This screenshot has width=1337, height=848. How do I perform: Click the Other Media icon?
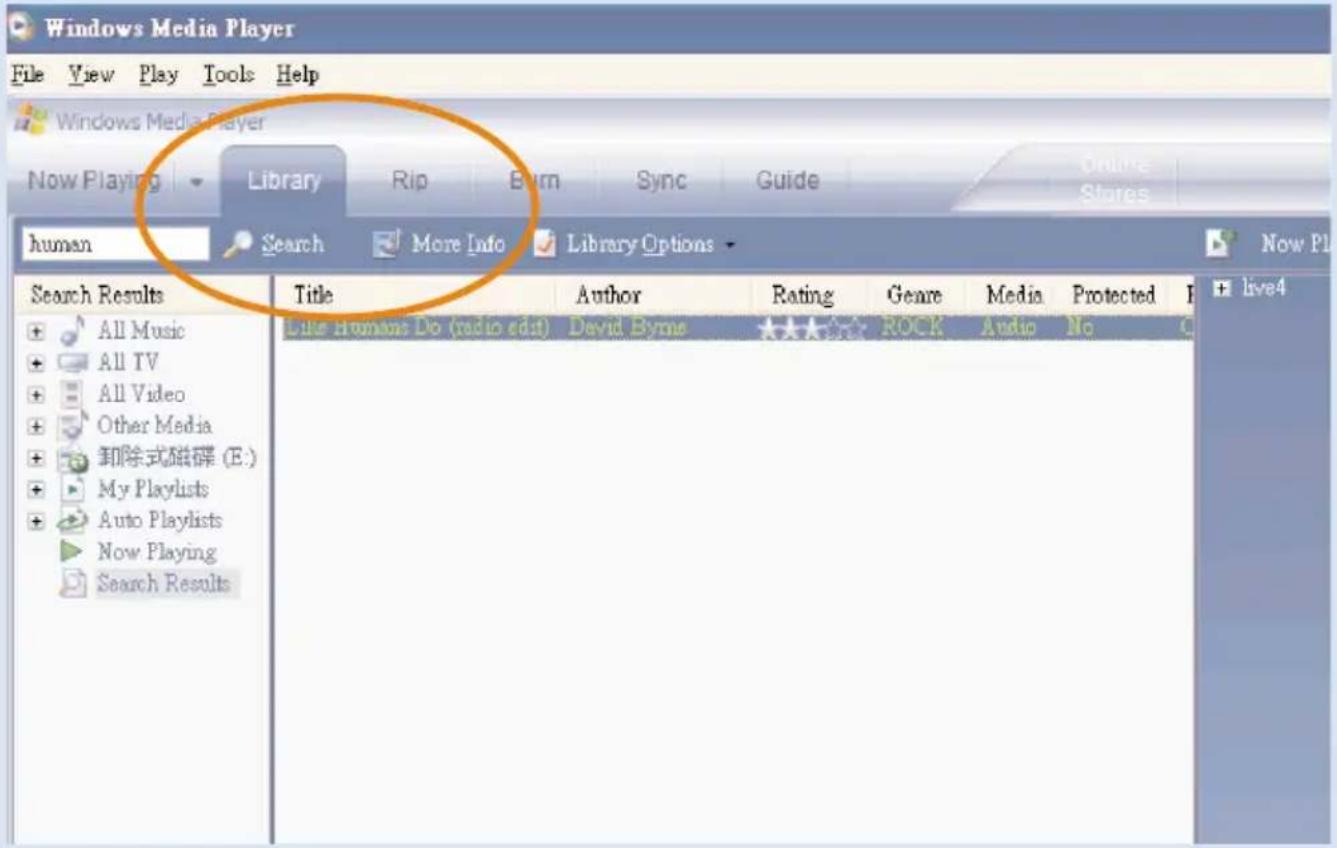tap(72, 426)
